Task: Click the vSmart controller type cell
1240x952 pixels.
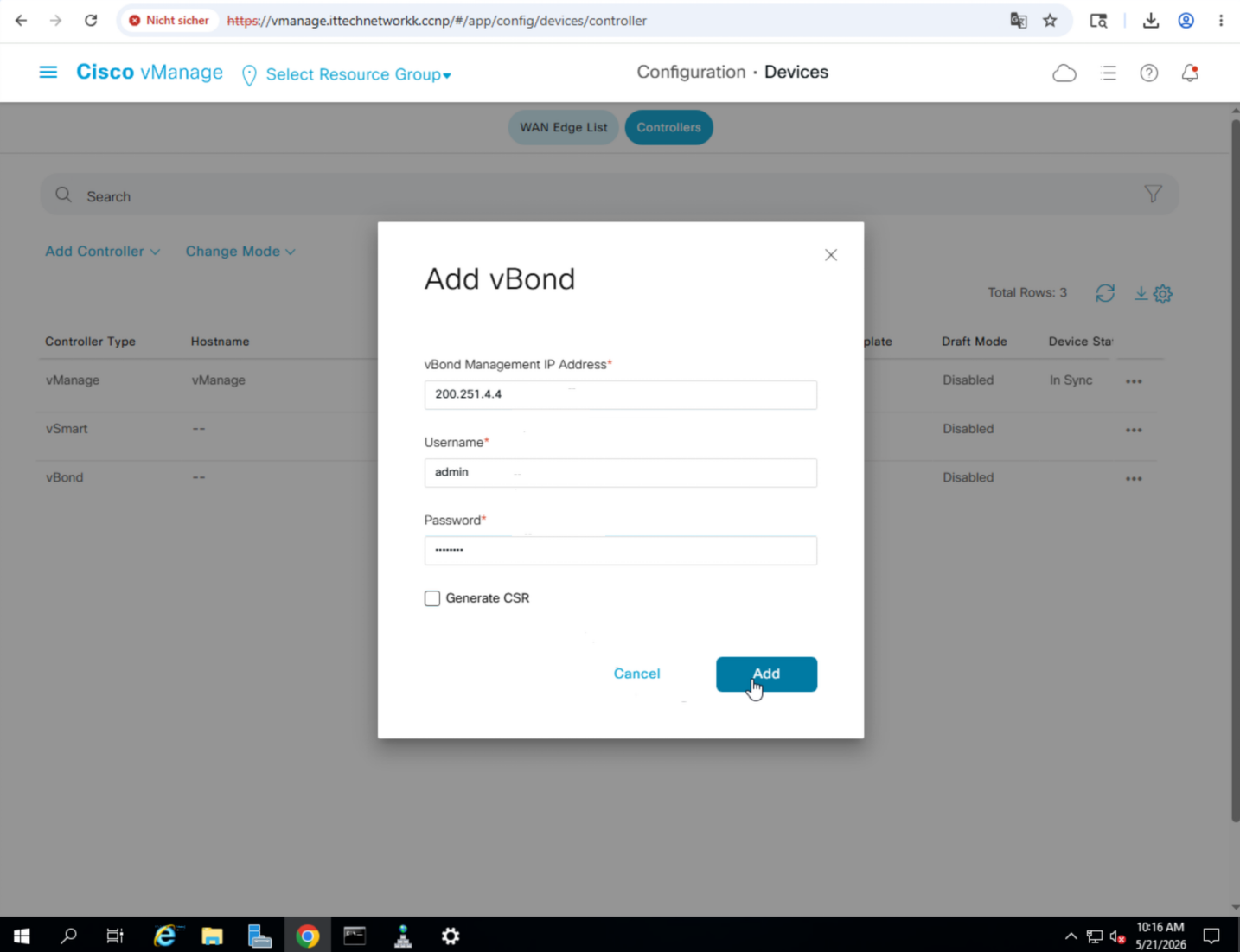Action: pos(67,429)
